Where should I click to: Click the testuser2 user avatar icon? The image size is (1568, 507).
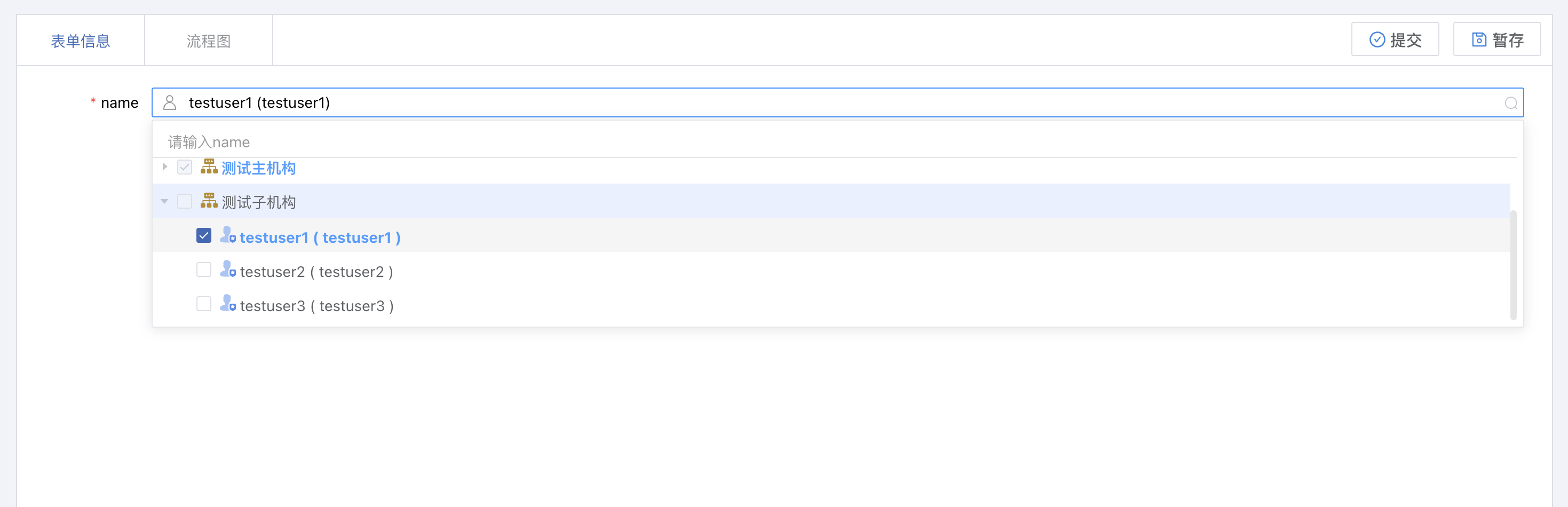228,270
